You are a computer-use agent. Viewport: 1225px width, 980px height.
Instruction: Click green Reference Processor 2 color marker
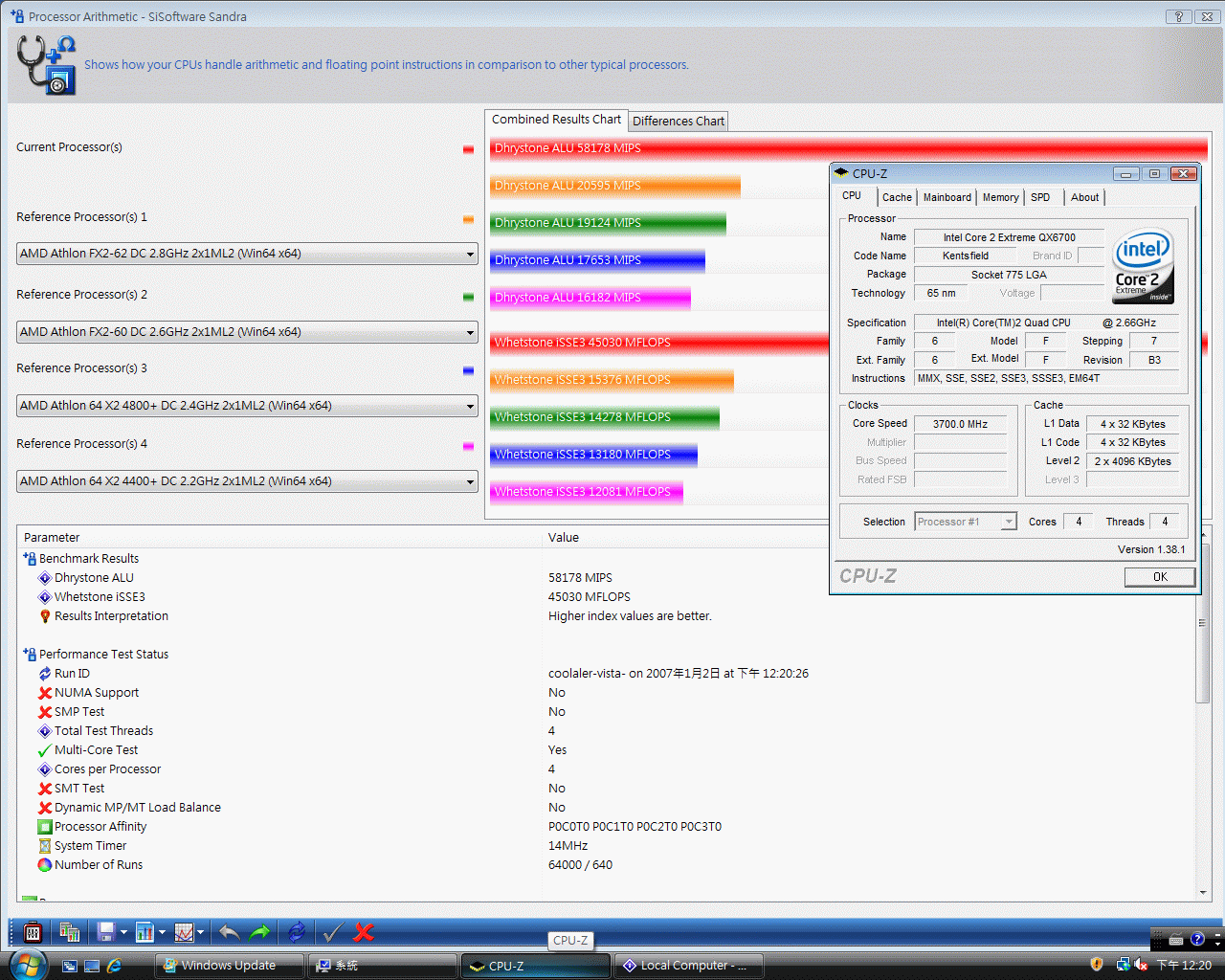468,297
